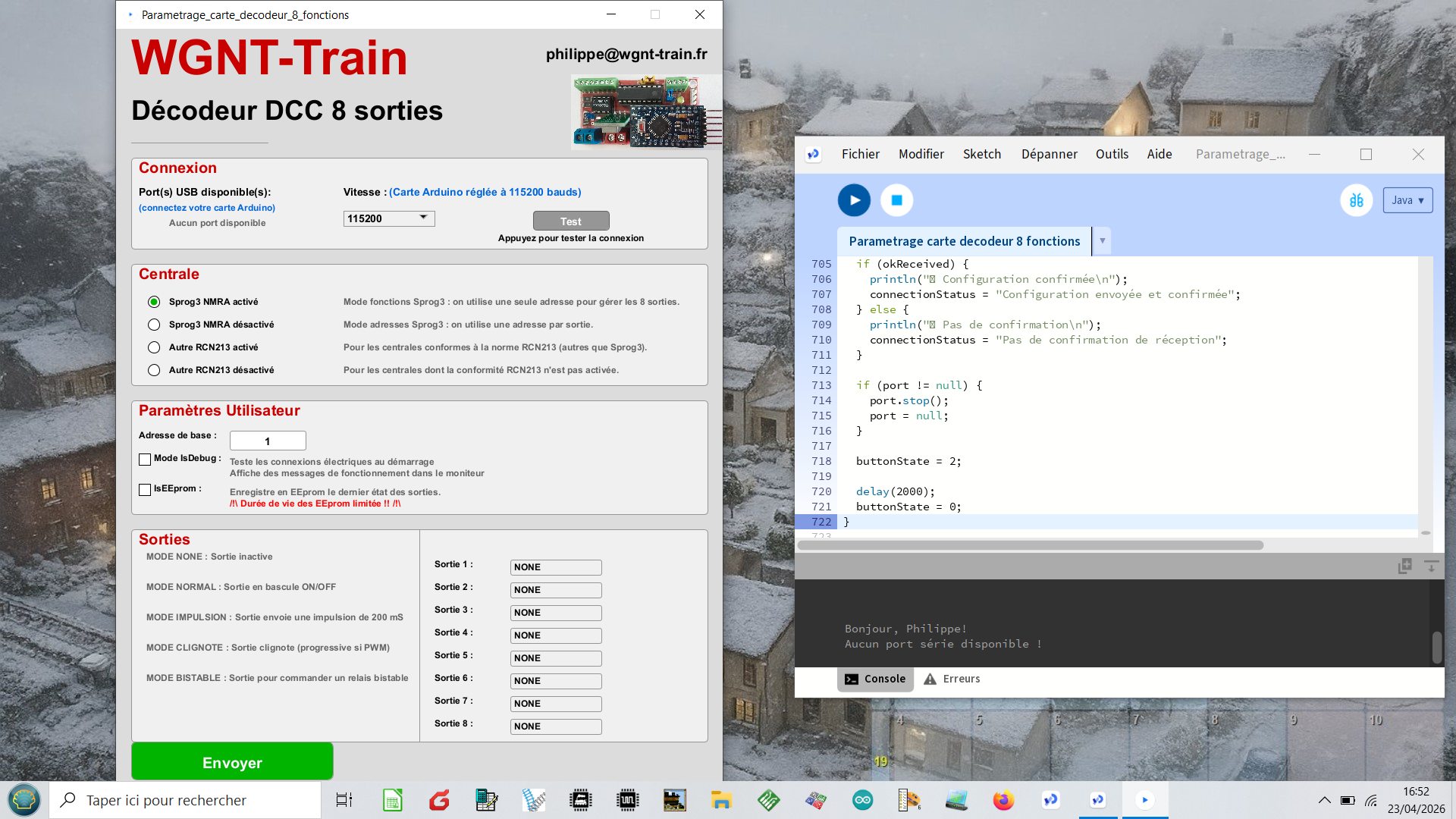Expand the sketch tab arrow menu
The height and width of the screenshot is (819, 1456).
[x=1102, y=241]
